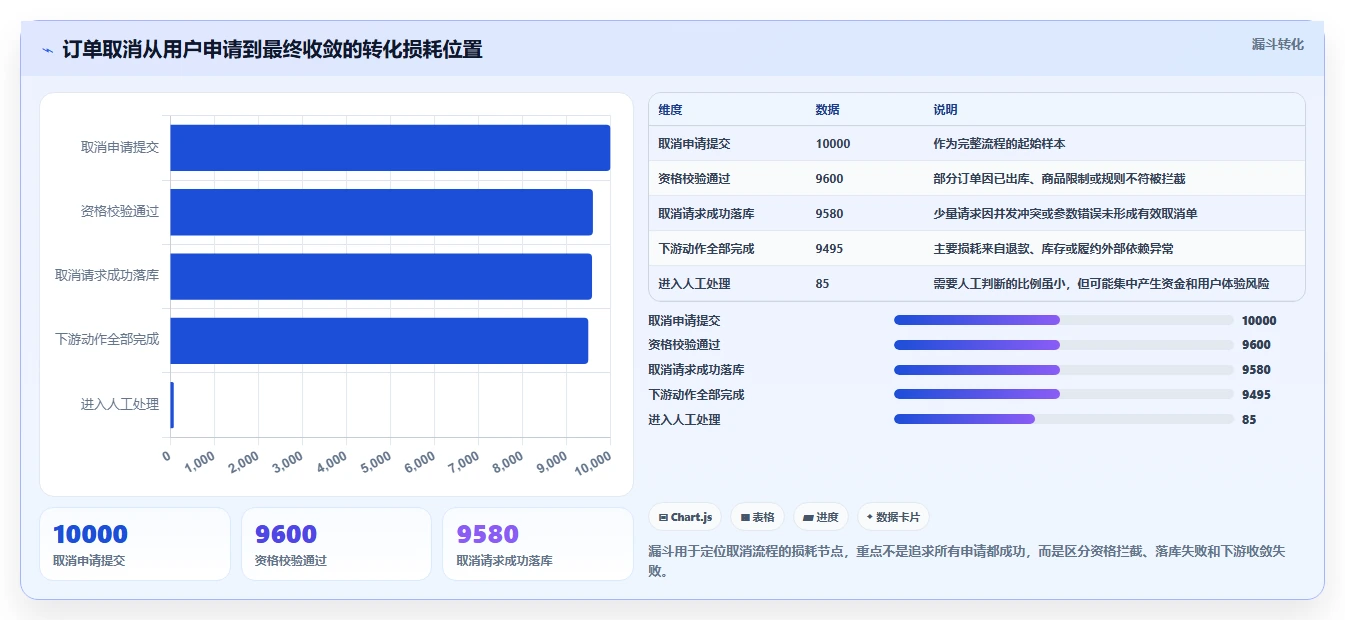Select the 进度 chip
The image size is (1345, 620).
pos(820,517)
